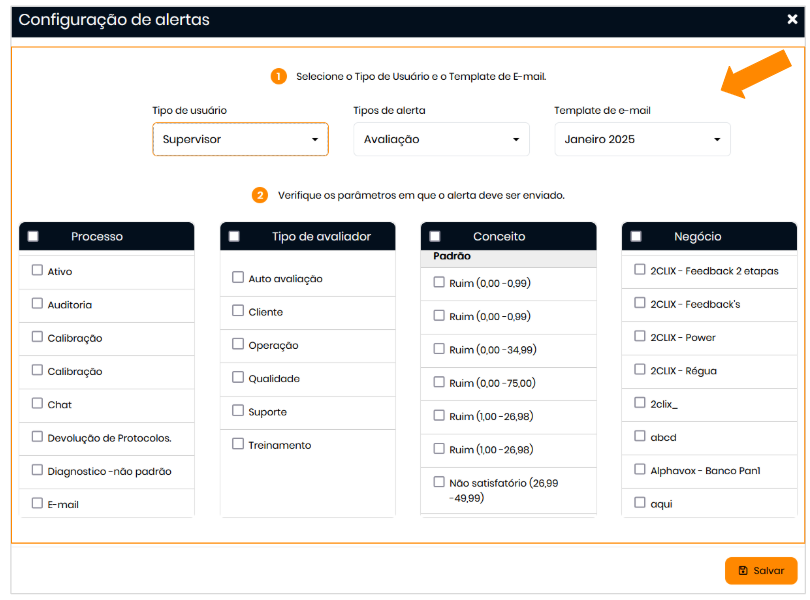Open the Tipo de usuário dropdown
Screen dimensions: 810x600
point(240,139)
